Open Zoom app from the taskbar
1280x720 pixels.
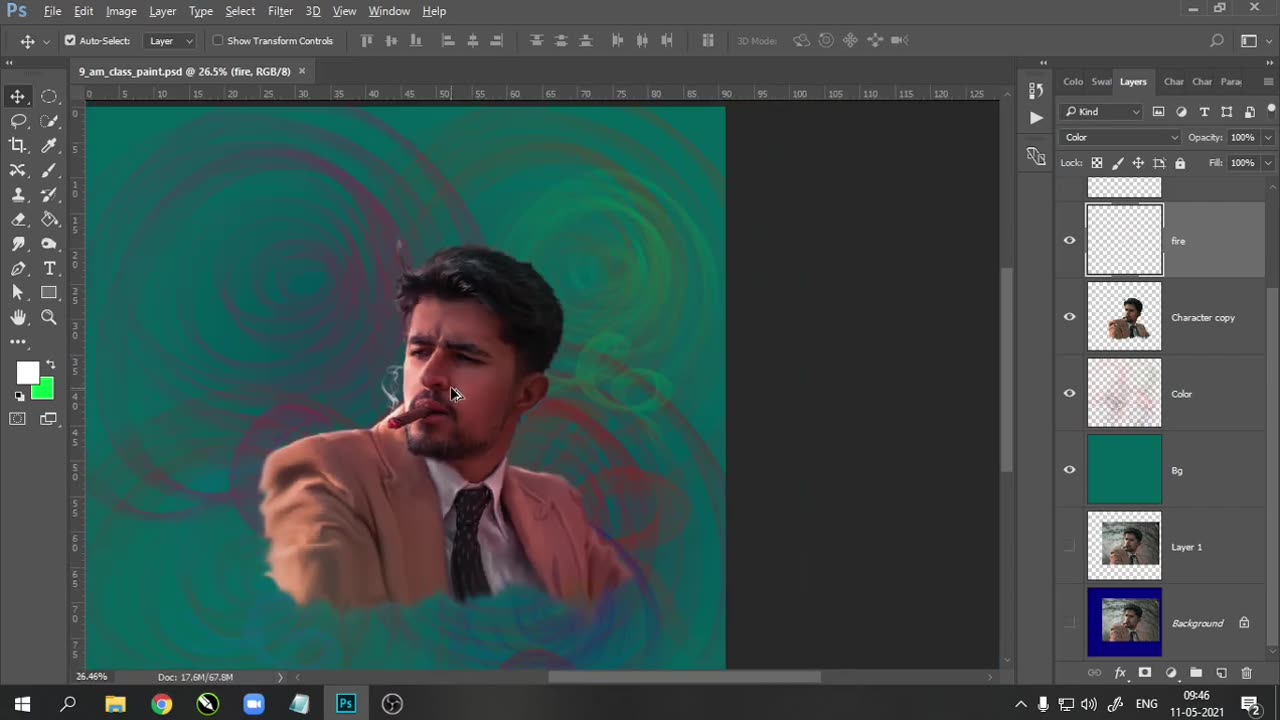(254, 704)
